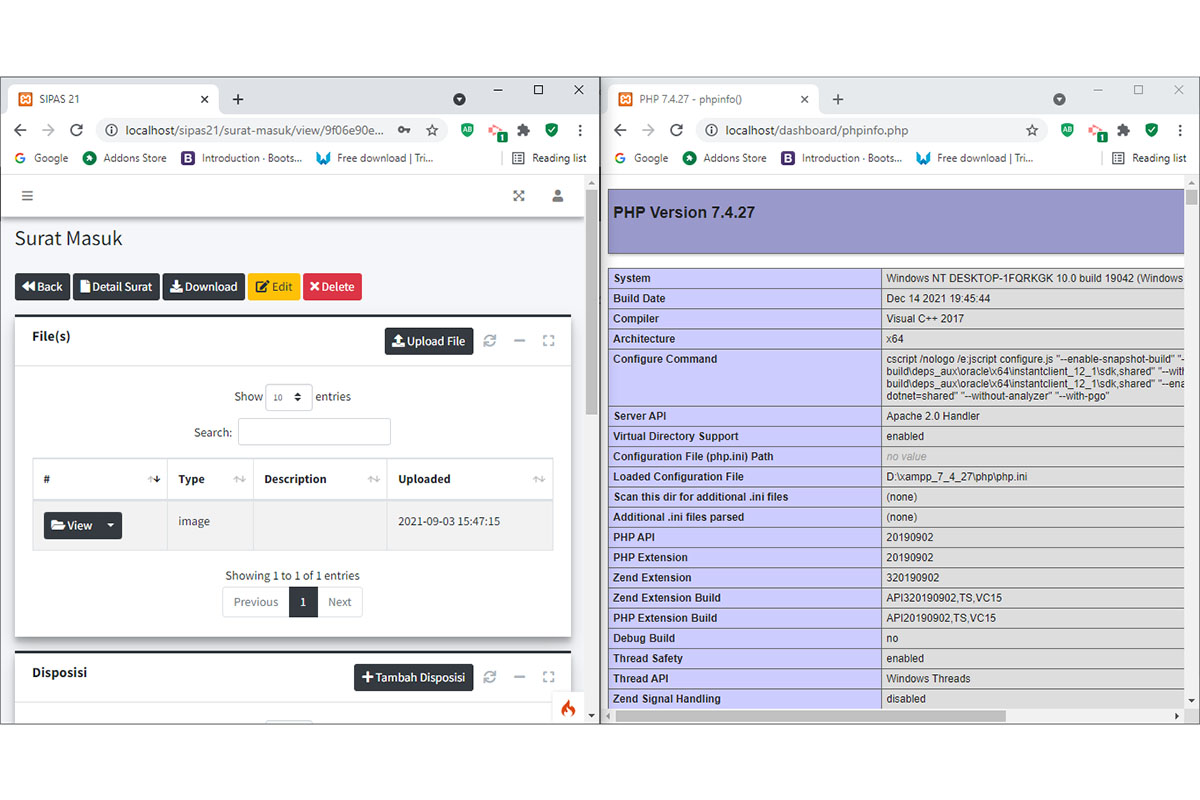Open the Show entries count dropdown

(288, 397)
